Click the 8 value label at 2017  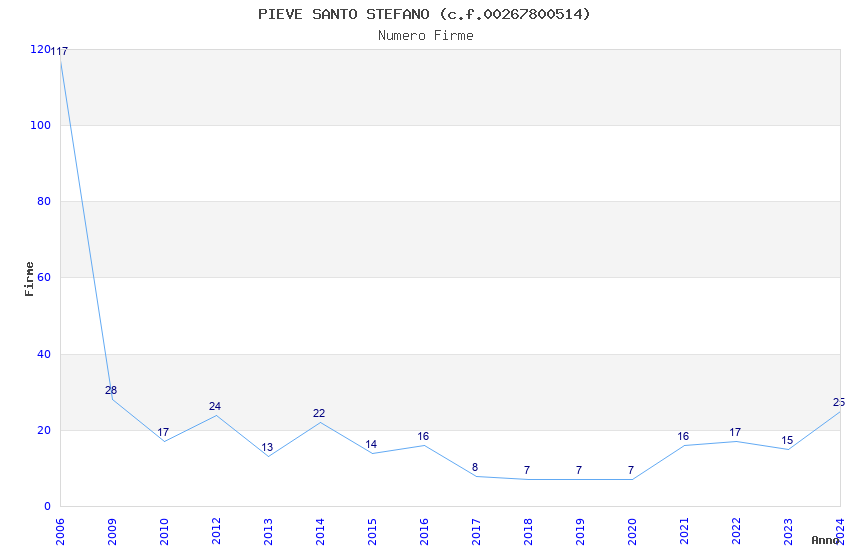[x=475, y=467]
